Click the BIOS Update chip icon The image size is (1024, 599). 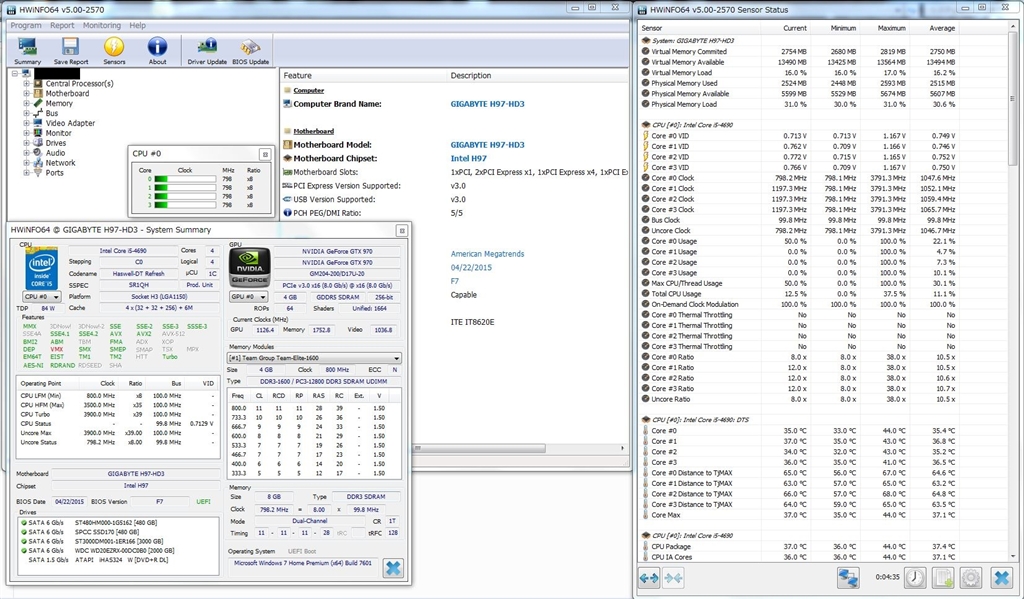coord(251,49)
